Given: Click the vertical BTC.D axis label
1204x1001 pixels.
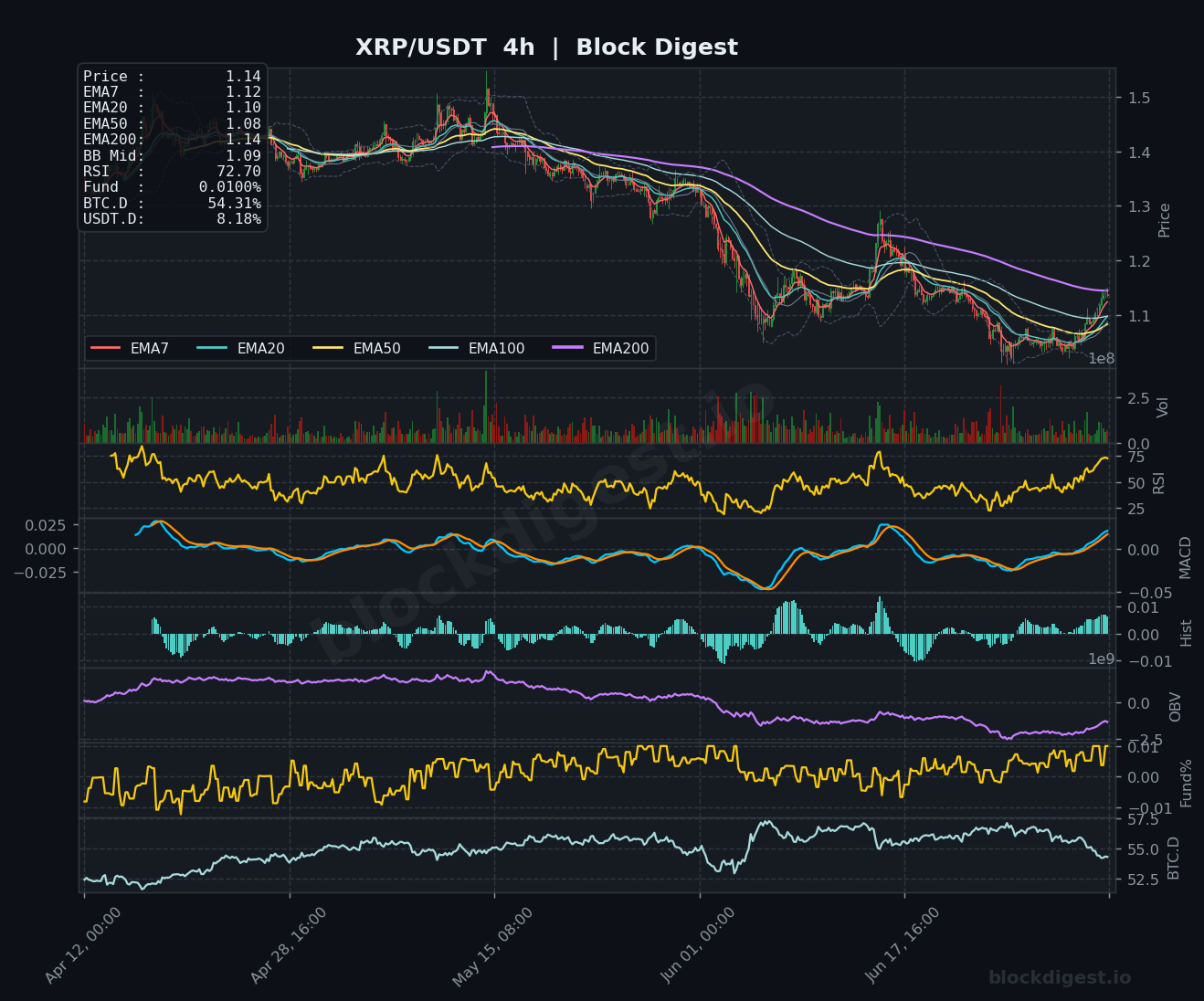Looking at the screenshot, I should click(x=1174, y=859).
